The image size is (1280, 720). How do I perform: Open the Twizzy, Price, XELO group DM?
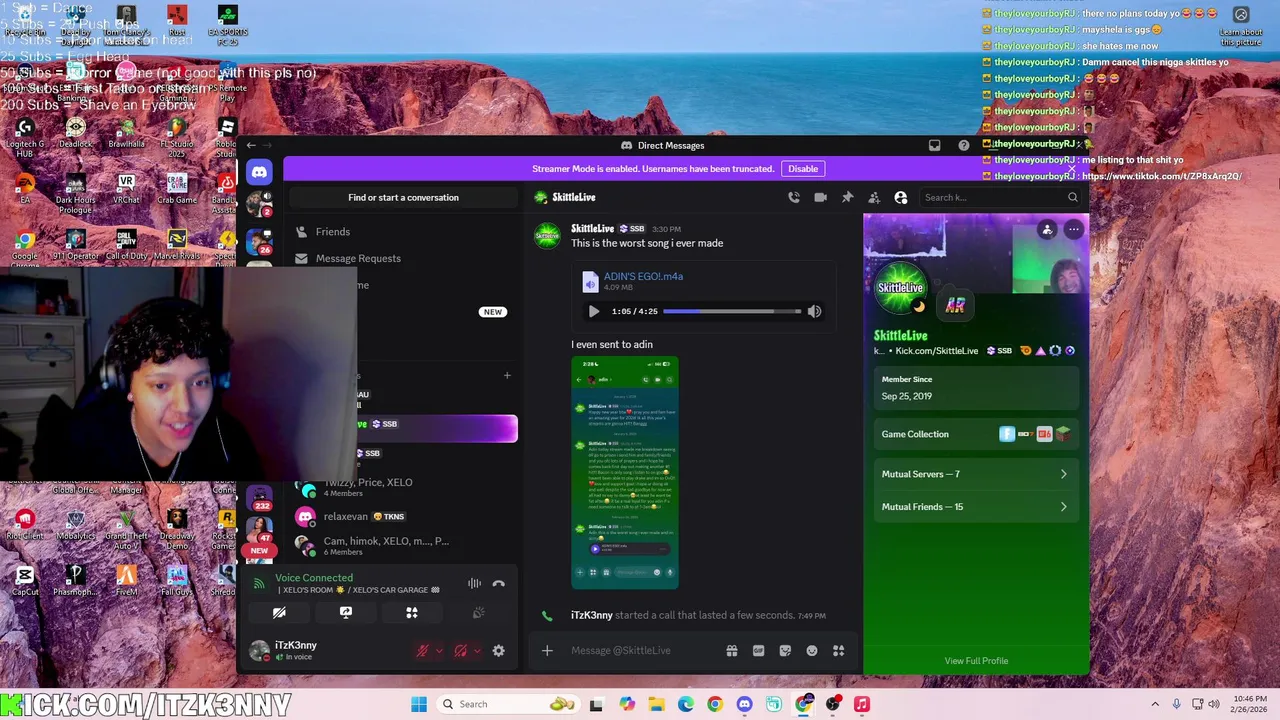pos(402,487)
